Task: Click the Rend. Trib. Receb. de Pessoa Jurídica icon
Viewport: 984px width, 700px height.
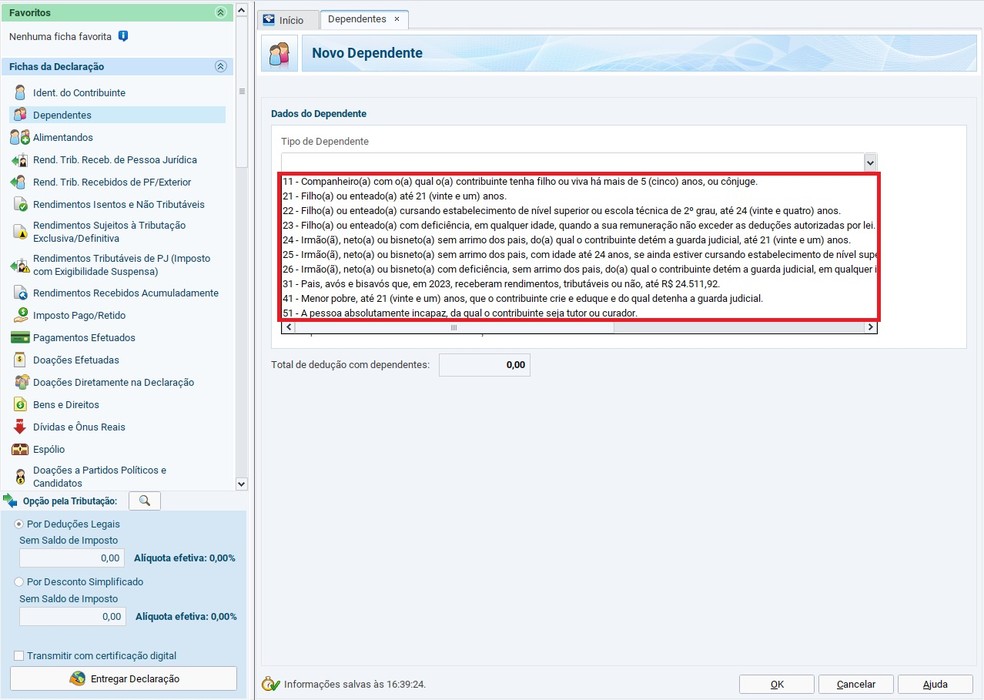Action: click(x=20, y=160)
